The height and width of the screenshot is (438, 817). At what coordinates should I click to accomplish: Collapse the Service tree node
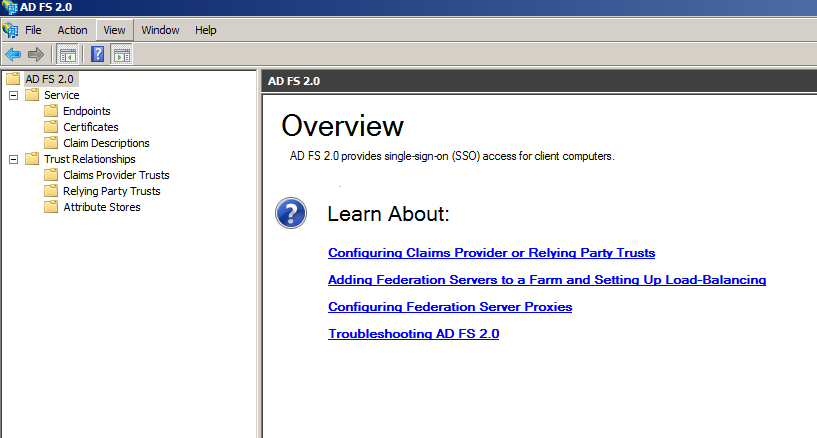tap(14, 95)
